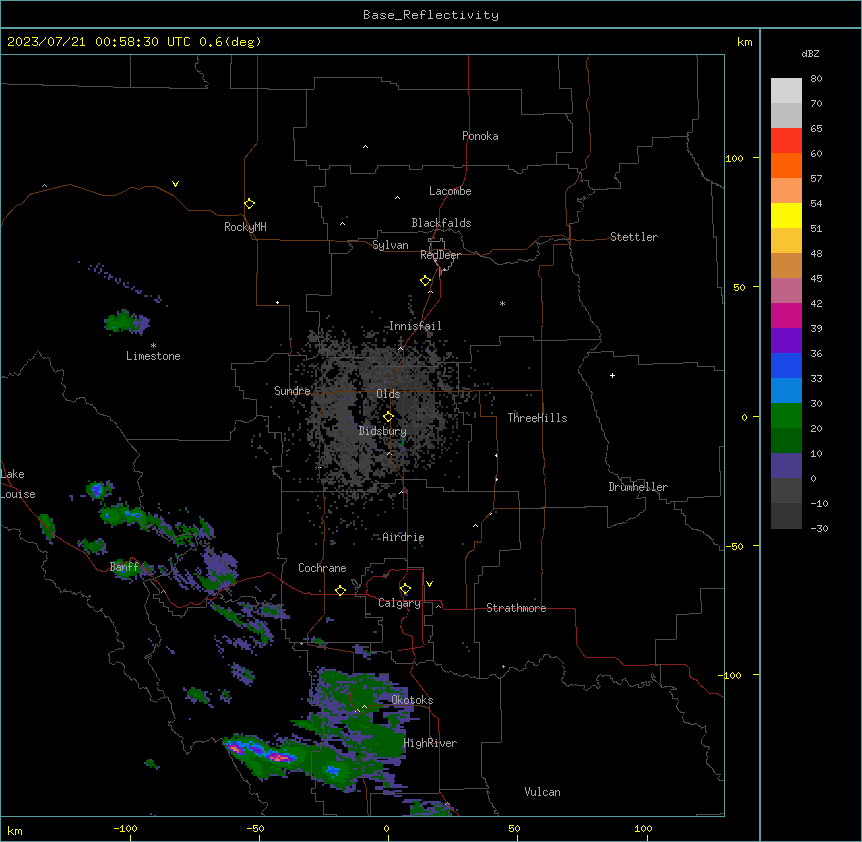The image size is (862, 842).
Task: Click the Base_Reflectivity title text
Action: coord(431,15)
